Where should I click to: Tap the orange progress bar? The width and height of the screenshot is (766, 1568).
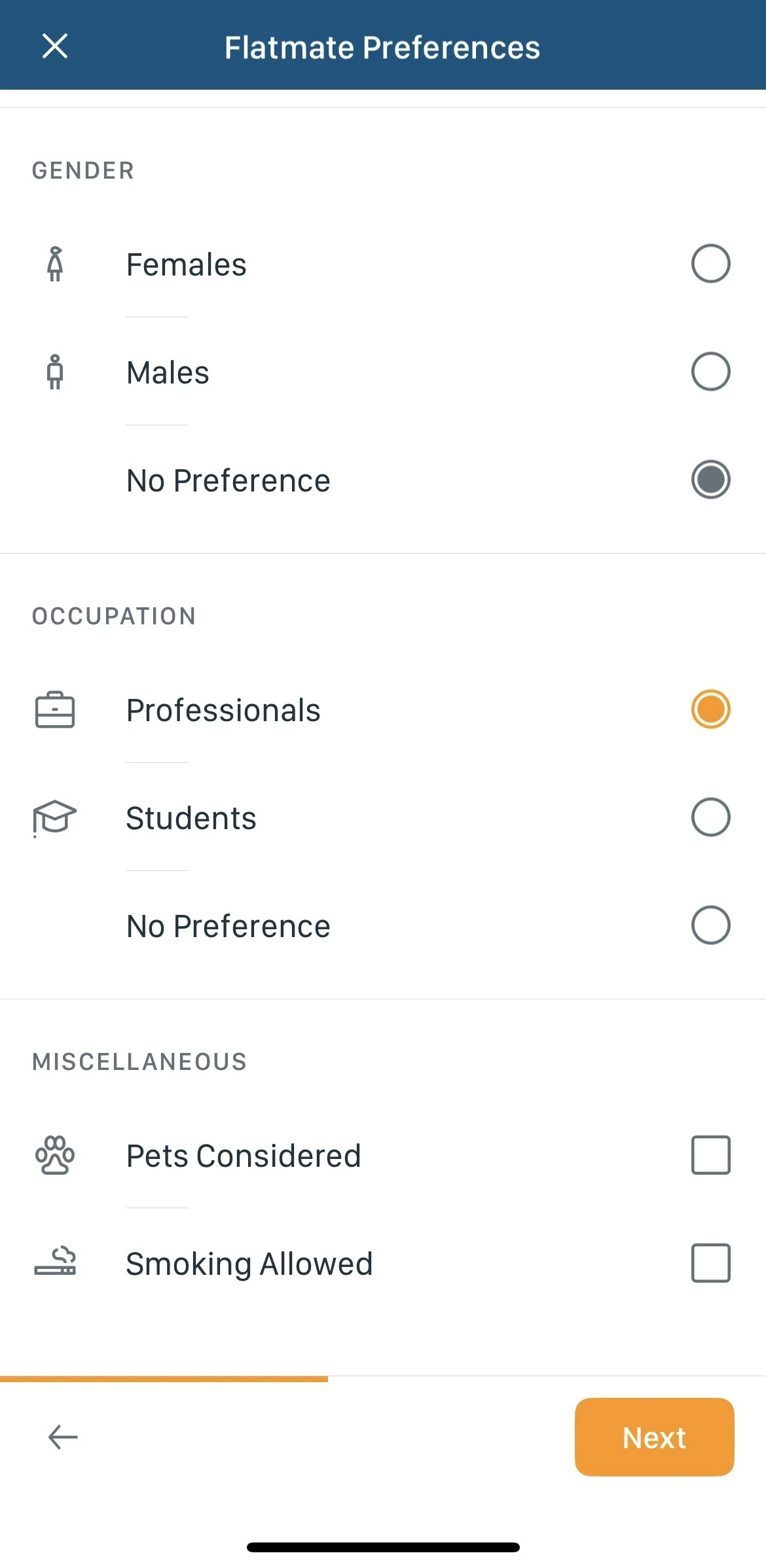tap(164, 1379)
